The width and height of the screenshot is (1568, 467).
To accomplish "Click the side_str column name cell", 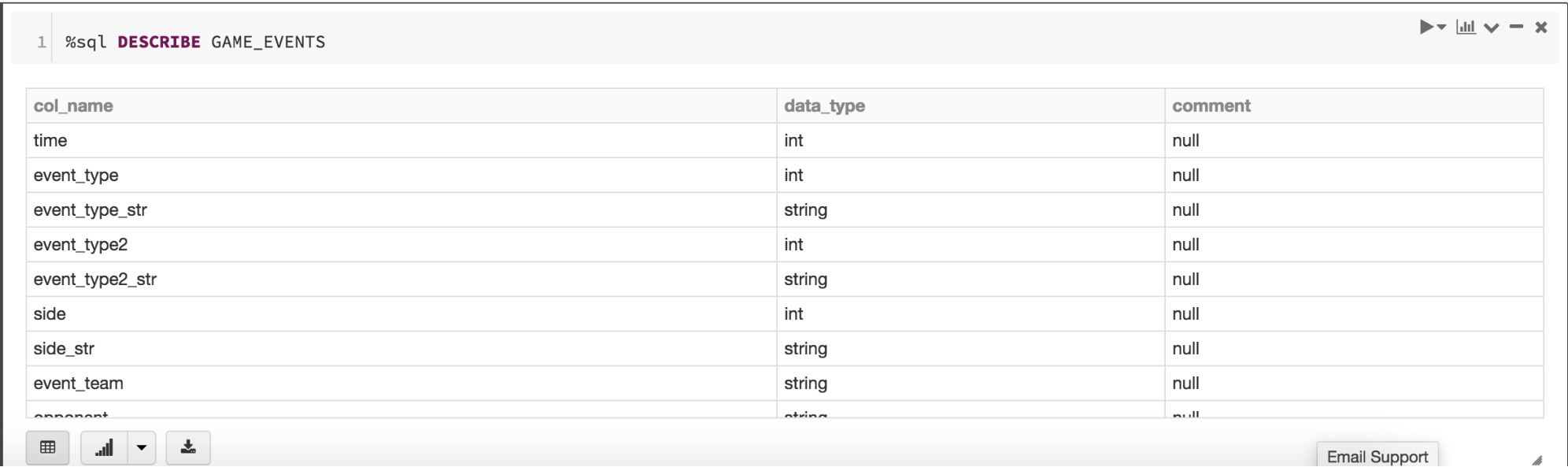I will click(64, 348).
